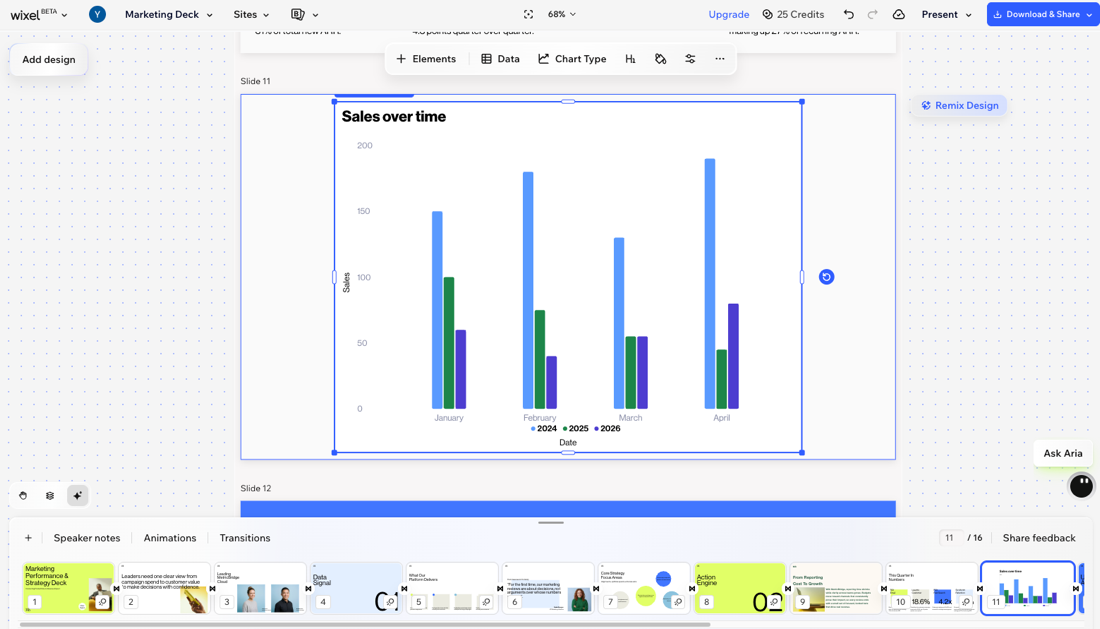Click animation icon on slide 1 thumbnail
1100x629 pixels.
[102, 602]
